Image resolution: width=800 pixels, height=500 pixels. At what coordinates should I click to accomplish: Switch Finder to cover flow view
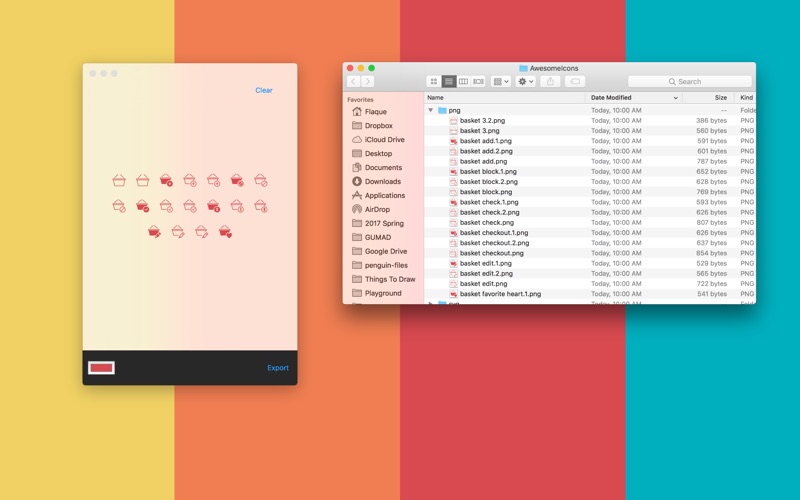tap(478, 82)
